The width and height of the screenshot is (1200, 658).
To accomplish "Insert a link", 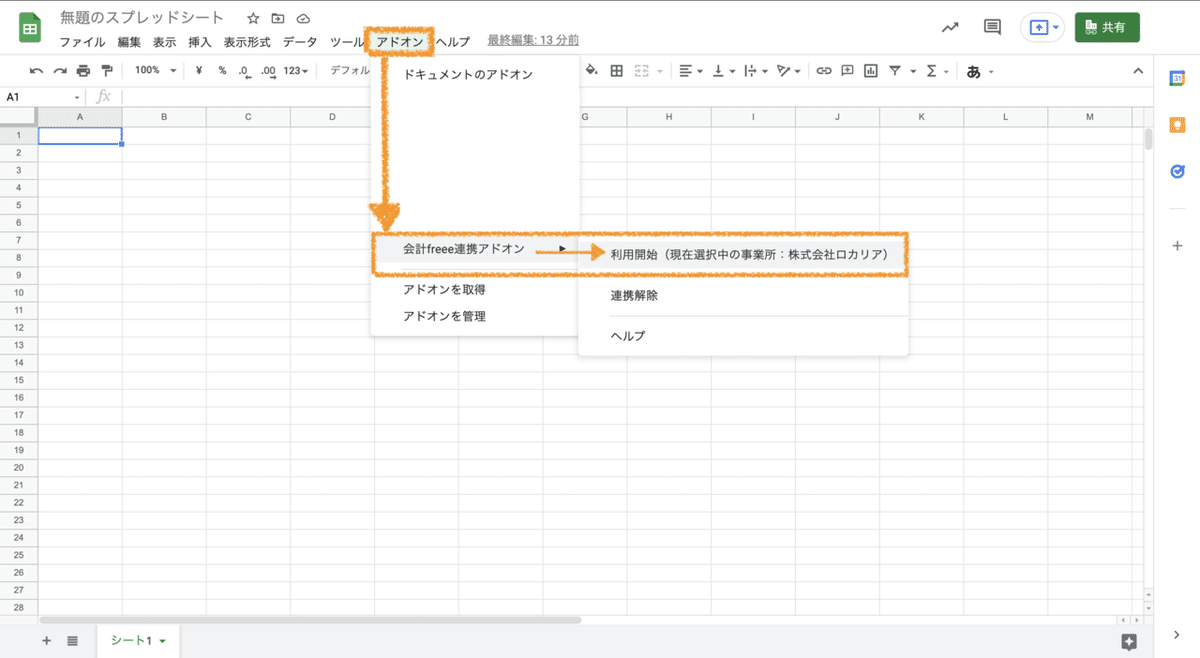I will click(824, 71).
